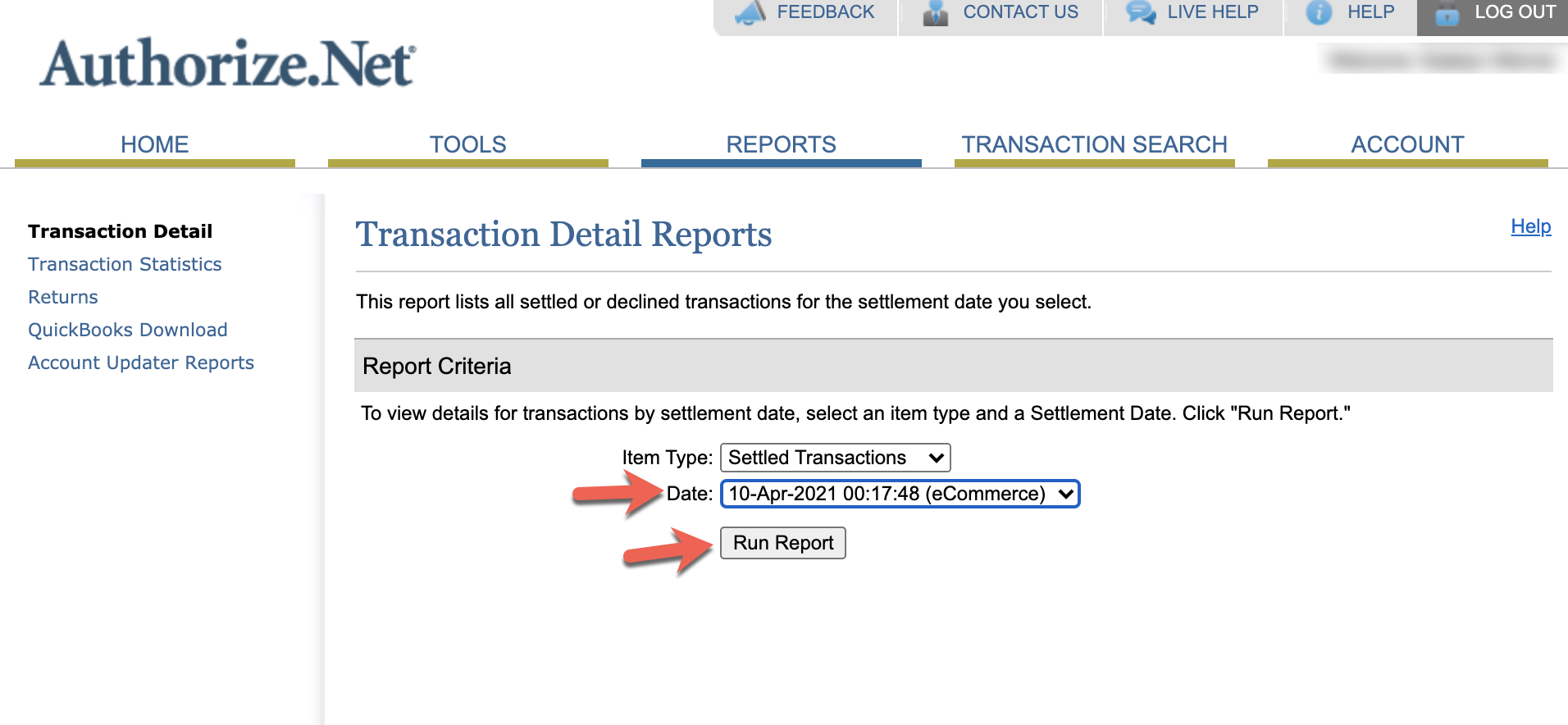Screen dimensions: 1568x725
Task: Open the Authorize.Net logo home link
Action: pyautogui.click(x=228, y=63)
